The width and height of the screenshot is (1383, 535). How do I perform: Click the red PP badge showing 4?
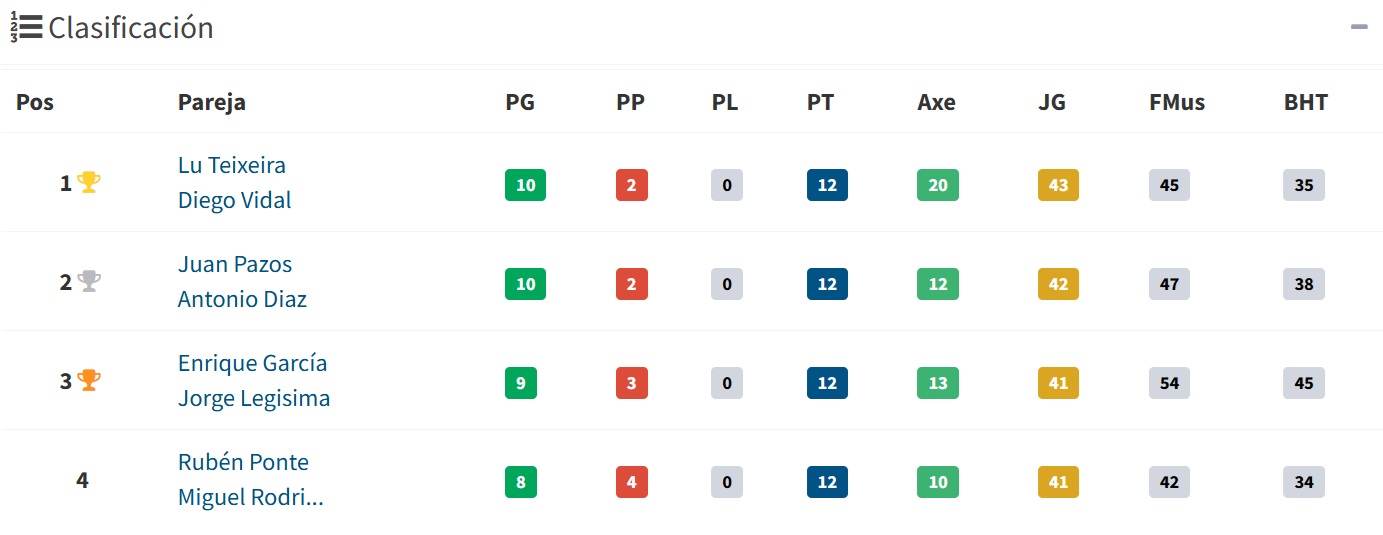(x=631, y=482)
